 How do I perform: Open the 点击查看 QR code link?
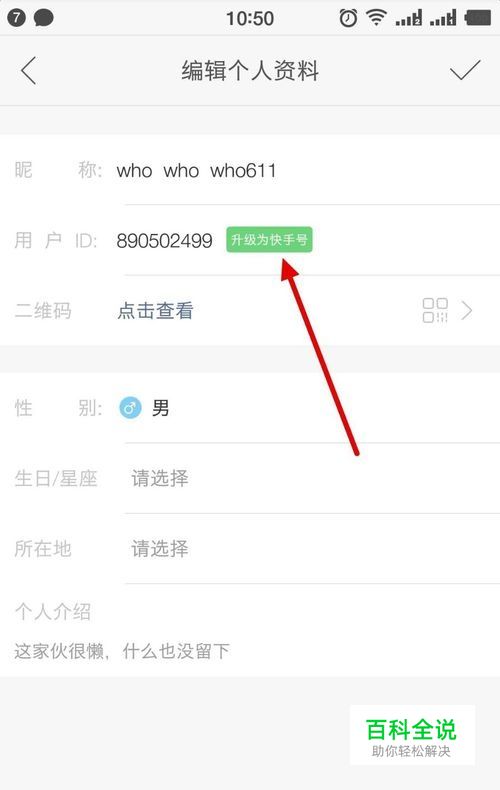tap(155, 311)
